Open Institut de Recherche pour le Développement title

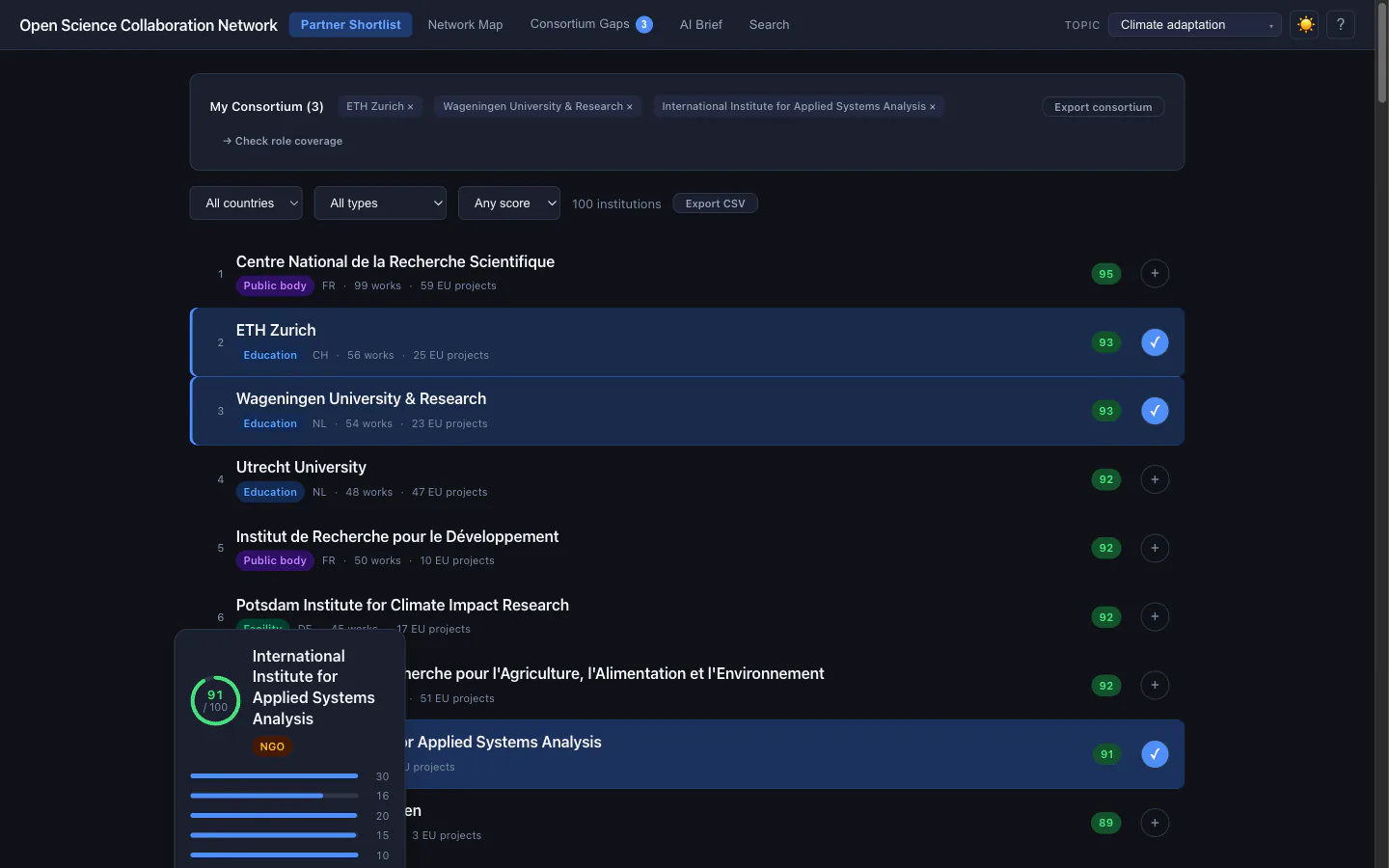coord(397,536)
